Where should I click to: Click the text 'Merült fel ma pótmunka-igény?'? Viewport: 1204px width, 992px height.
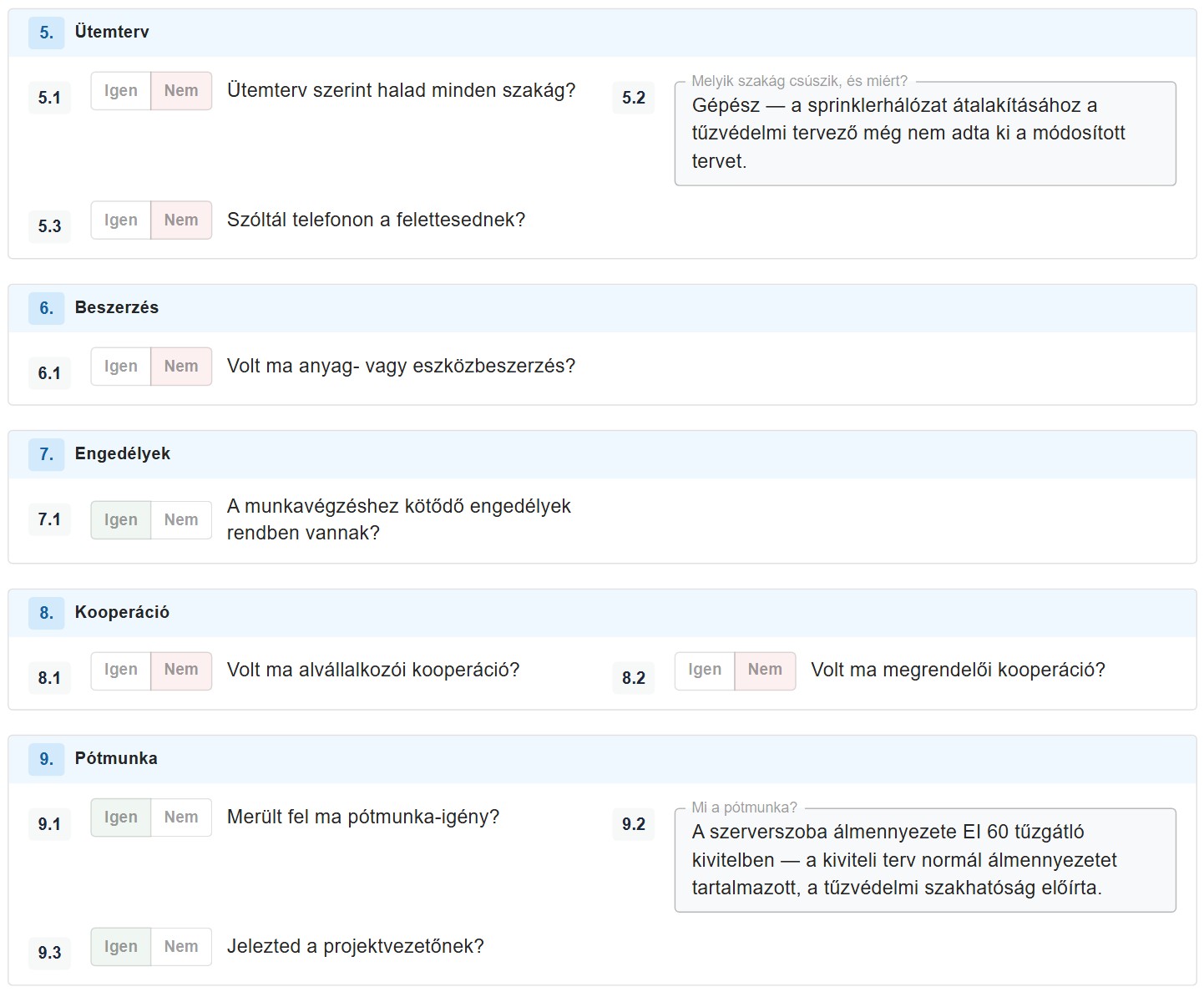363,817
